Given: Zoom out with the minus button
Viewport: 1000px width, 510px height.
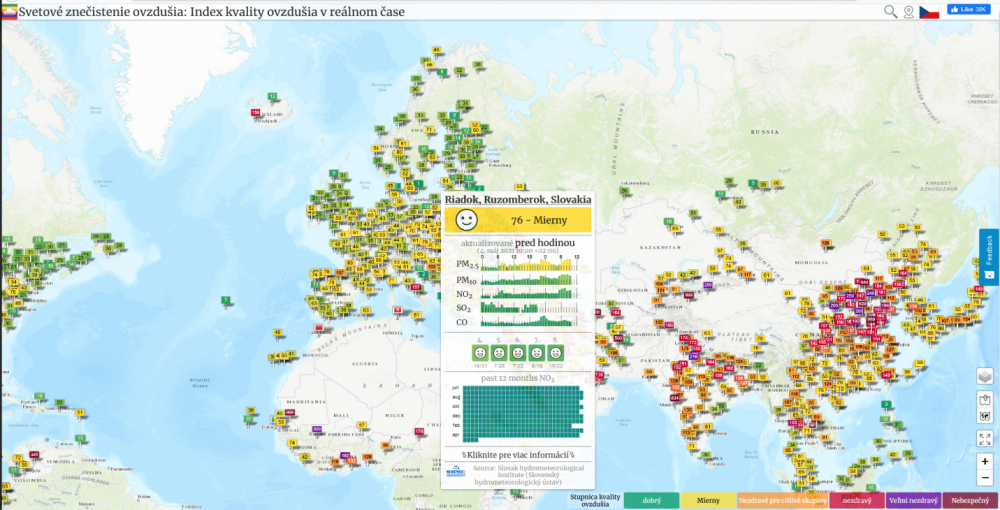Looking at the screenshot, I should tap(985, 478).
